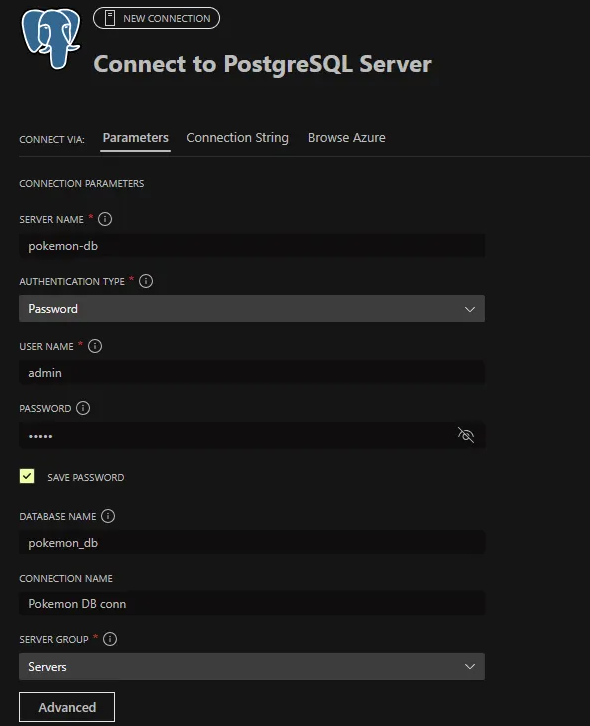Click the PostgreSQL elephant logo
This screenshot has height=726, width=590.
50,38
